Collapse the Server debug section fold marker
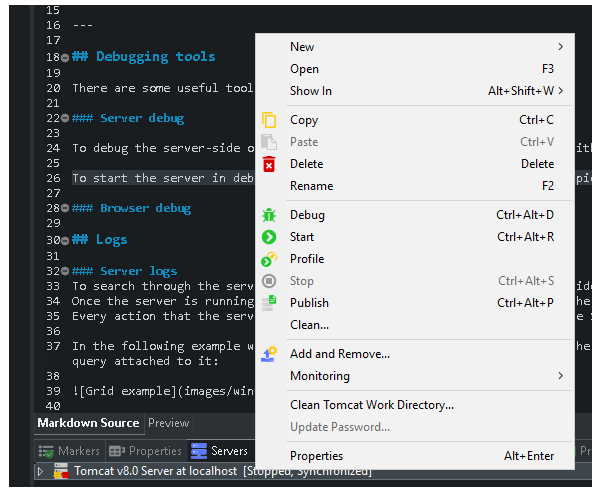Image resolution: width=592 pixels, height=491 pixels. tap(65, 118)
